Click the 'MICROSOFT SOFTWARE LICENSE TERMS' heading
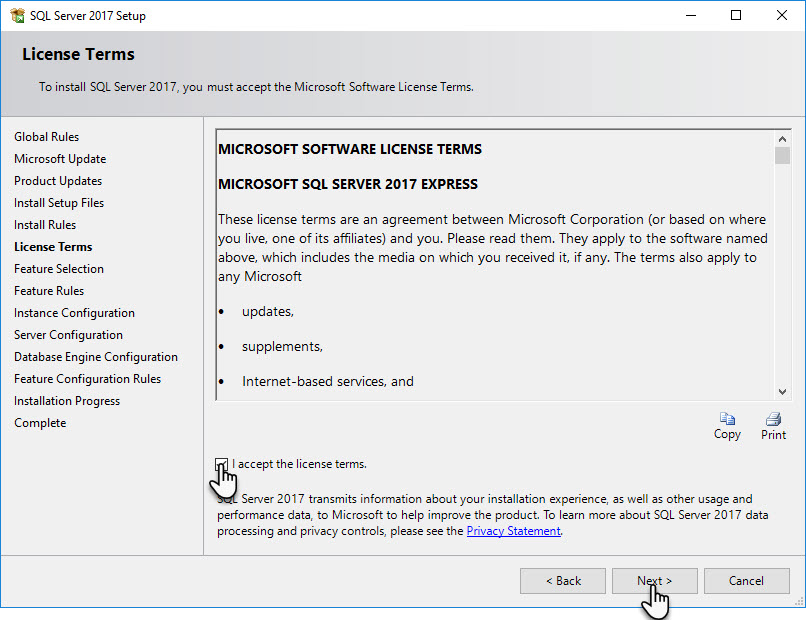 tap(350, 149)
